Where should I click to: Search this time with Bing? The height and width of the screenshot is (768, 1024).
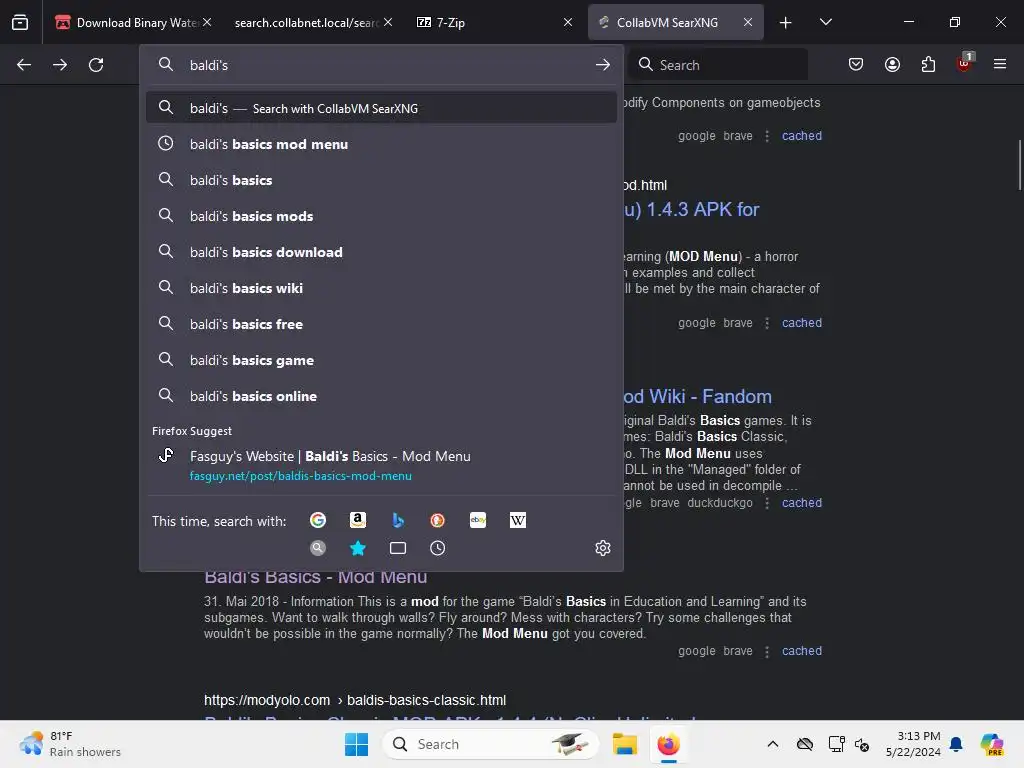(398, 520)
